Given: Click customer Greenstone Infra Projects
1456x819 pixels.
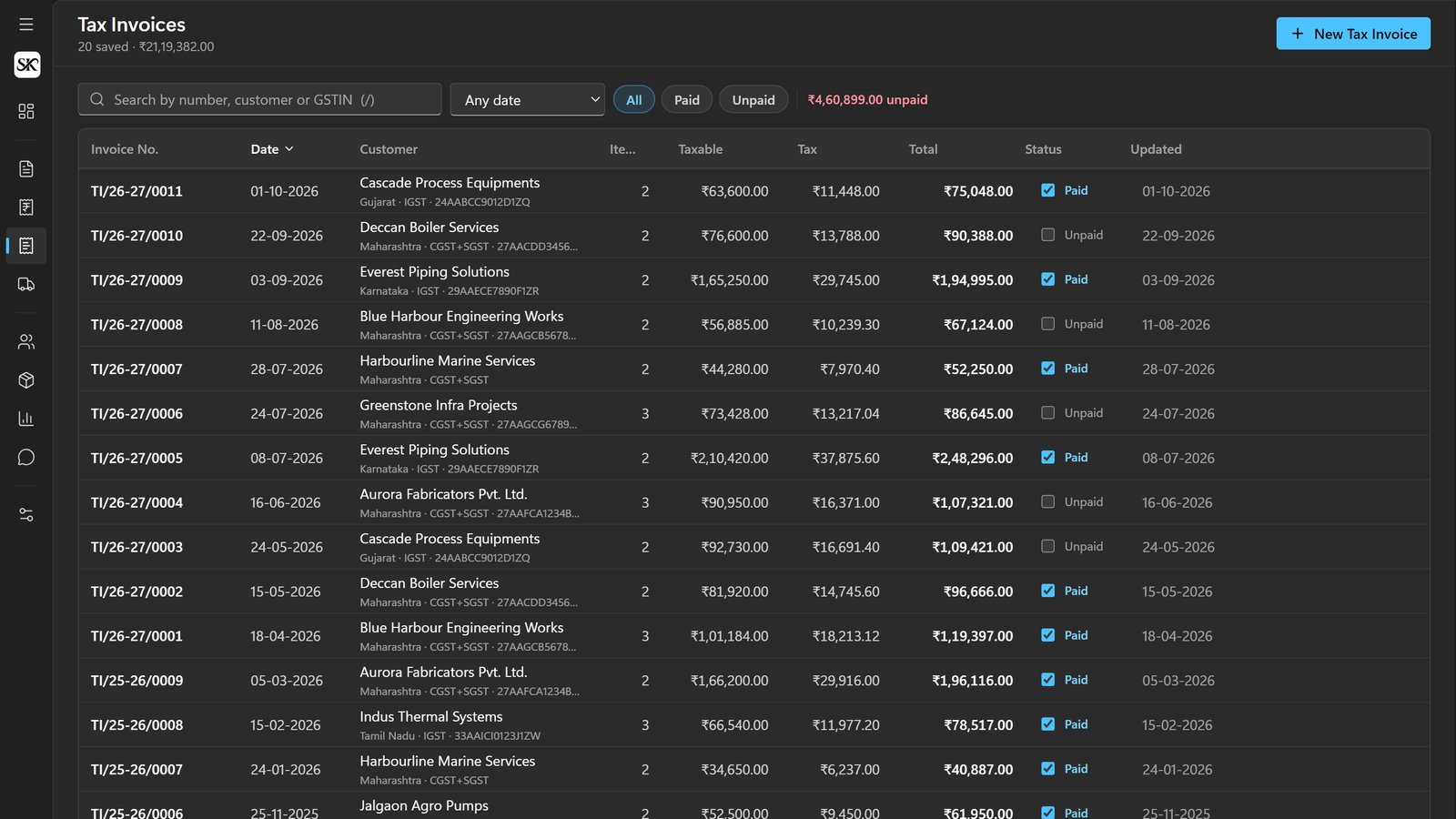Looking at the screenshot, I should (x=439, y=405).
